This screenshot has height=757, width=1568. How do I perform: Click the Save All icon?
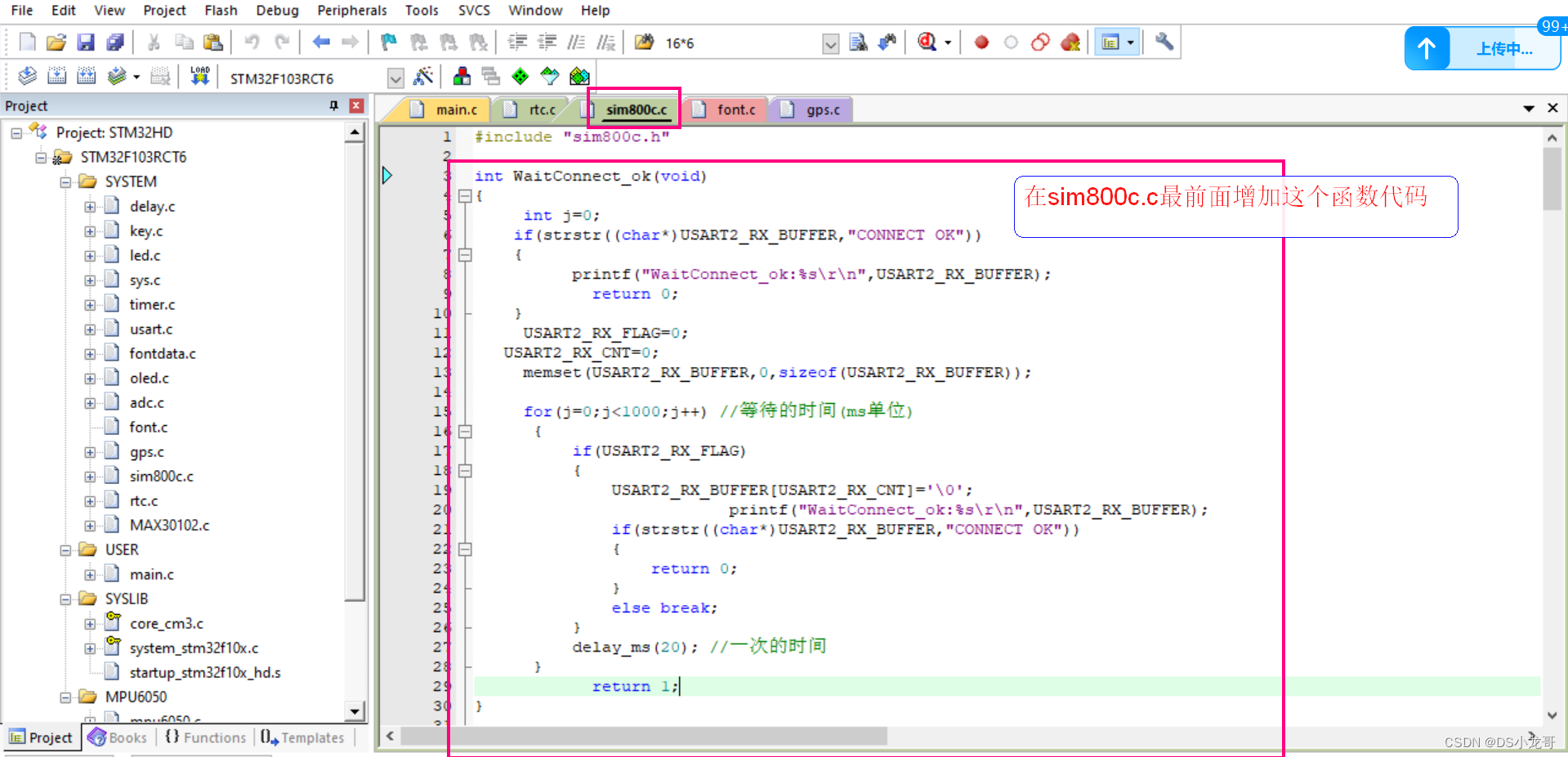[x=115, y=43]
